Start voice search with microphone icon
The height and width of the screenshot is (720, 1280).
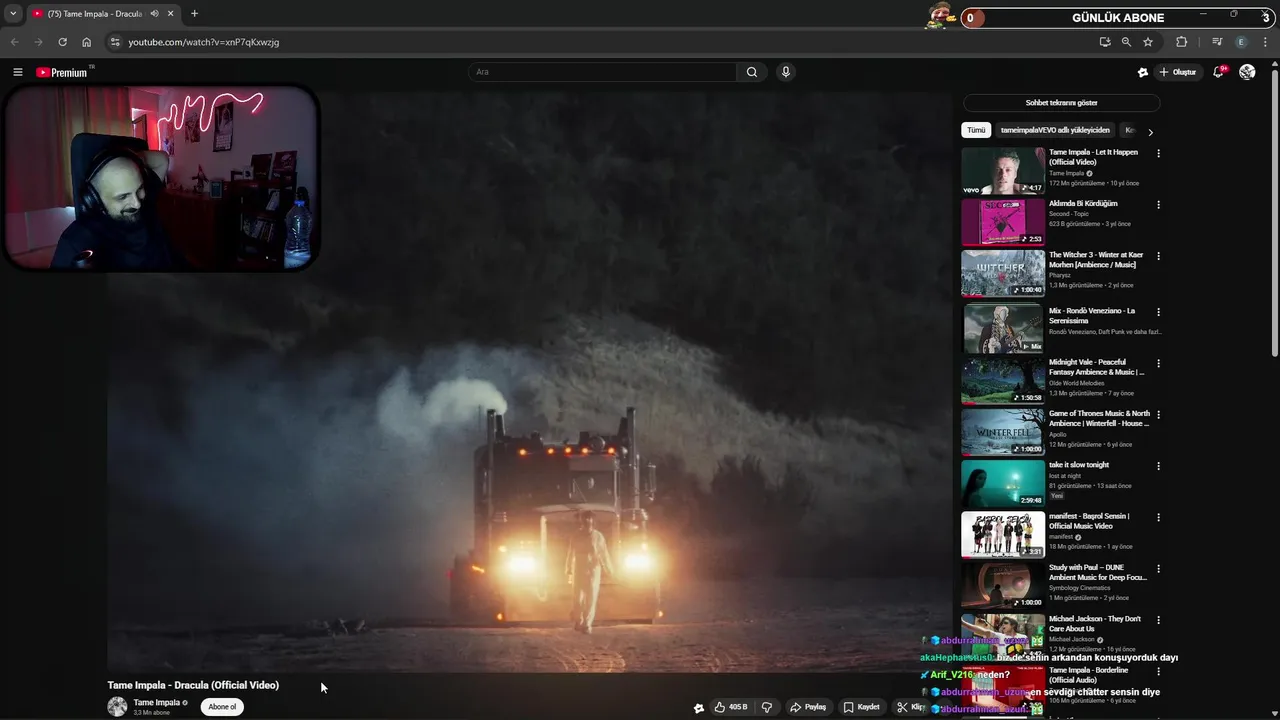[x=786, y=72]
